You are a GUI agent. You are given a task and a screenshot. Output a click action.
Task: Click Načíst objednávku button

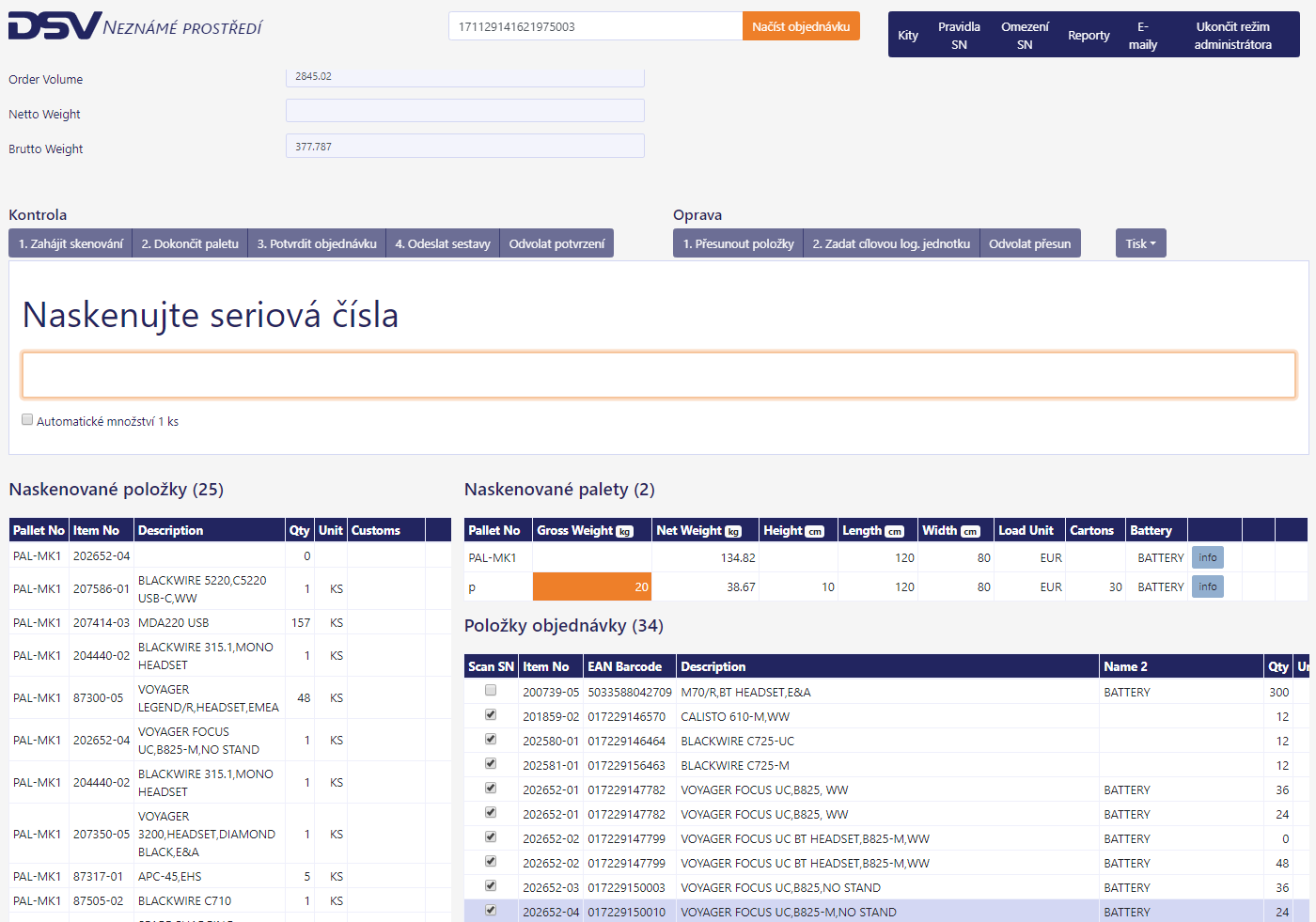pyautogui.click(x=801, y=26)
